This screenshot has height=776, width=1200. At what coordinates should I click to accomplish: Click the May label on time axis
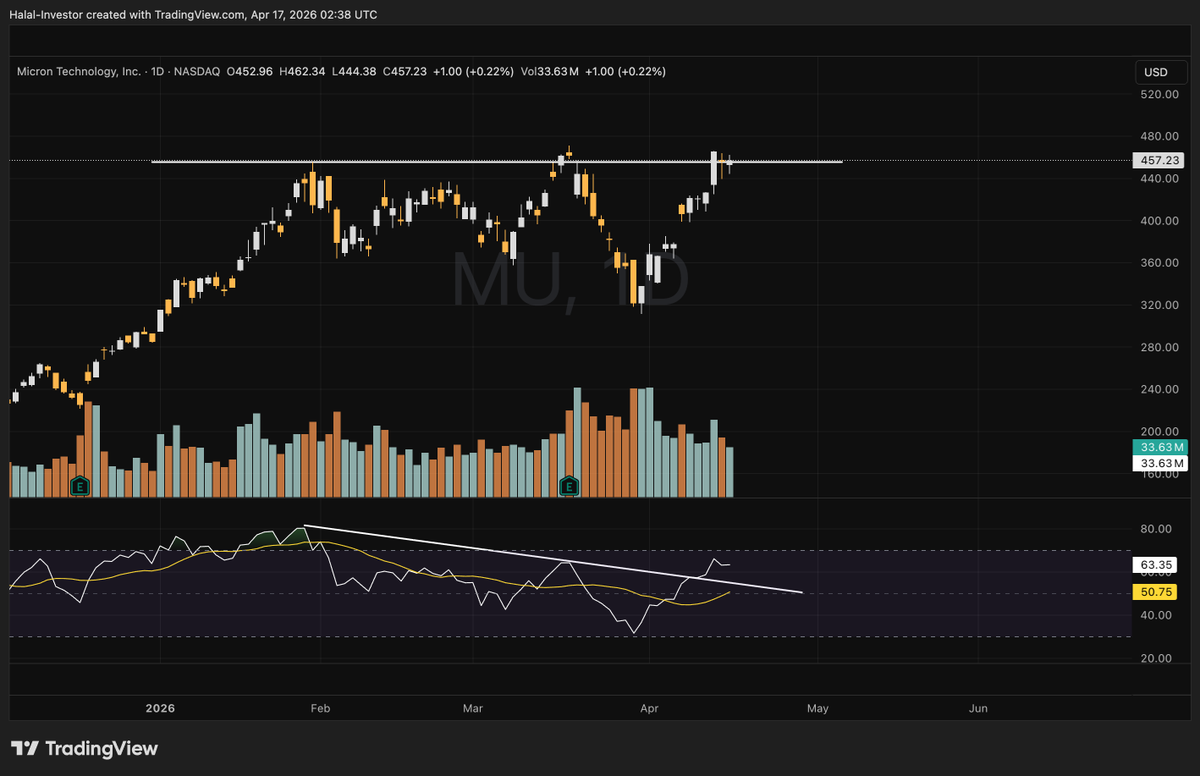817,708
